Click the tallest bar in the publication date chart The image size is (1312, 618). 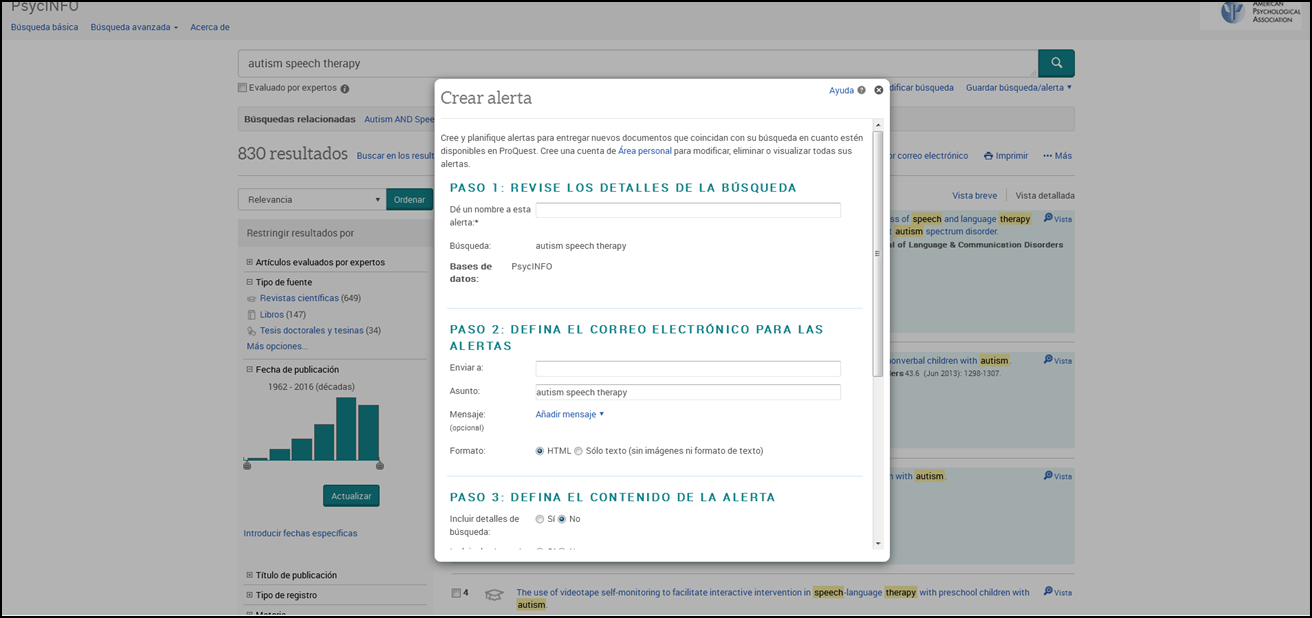coord(347,429)
